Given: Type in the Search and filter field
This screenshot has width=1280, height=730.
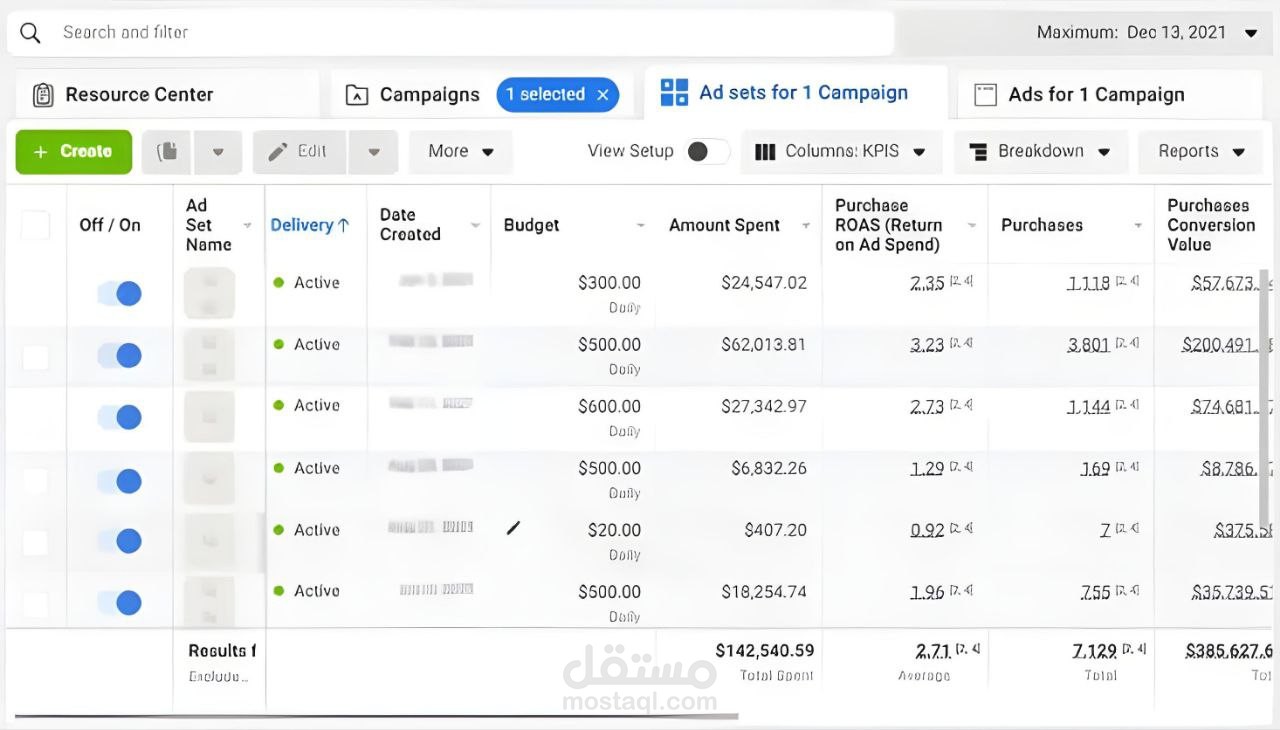Looking at the screenshot, I should 470,33.
